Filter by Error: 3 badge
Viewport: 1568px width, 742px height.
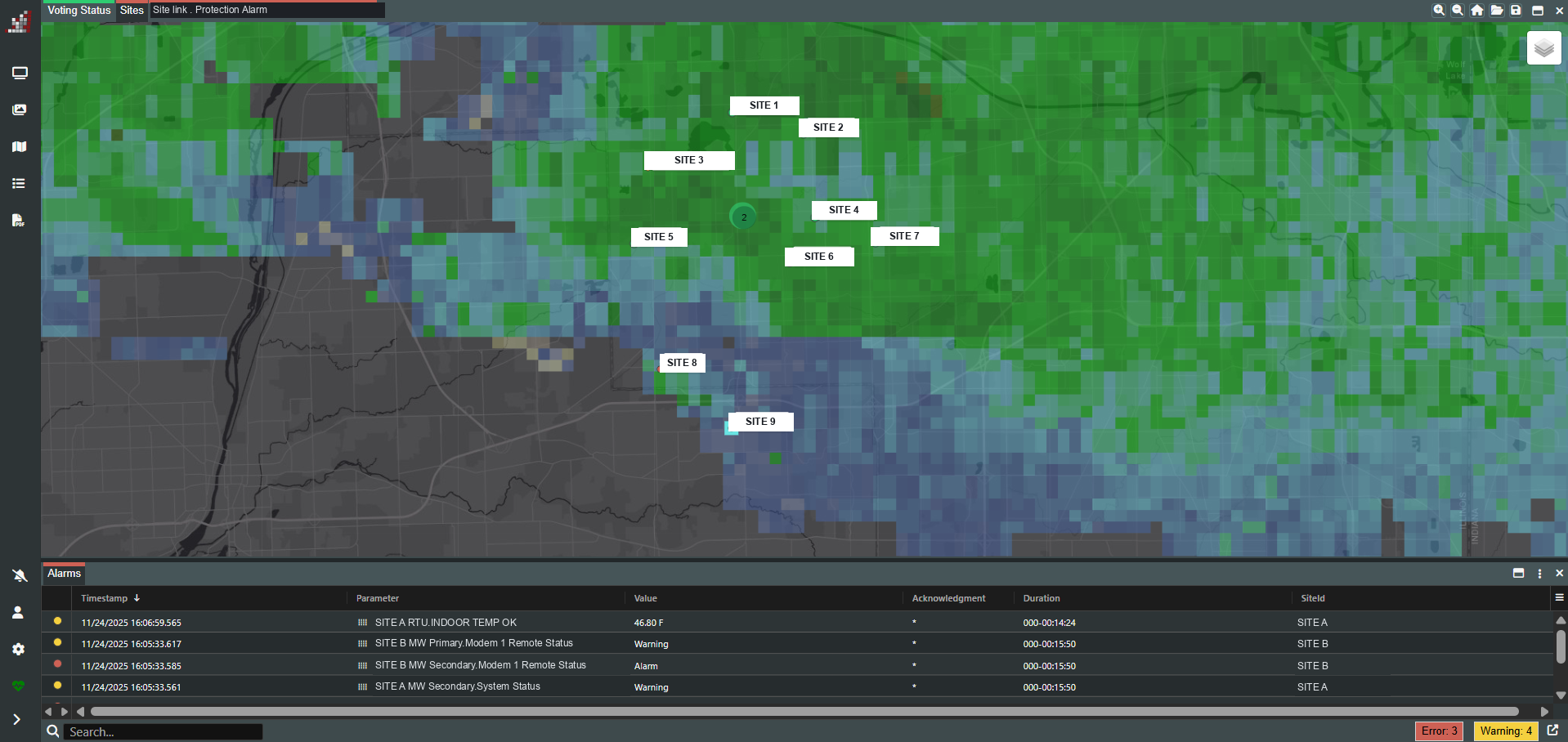click(1439, 731)
